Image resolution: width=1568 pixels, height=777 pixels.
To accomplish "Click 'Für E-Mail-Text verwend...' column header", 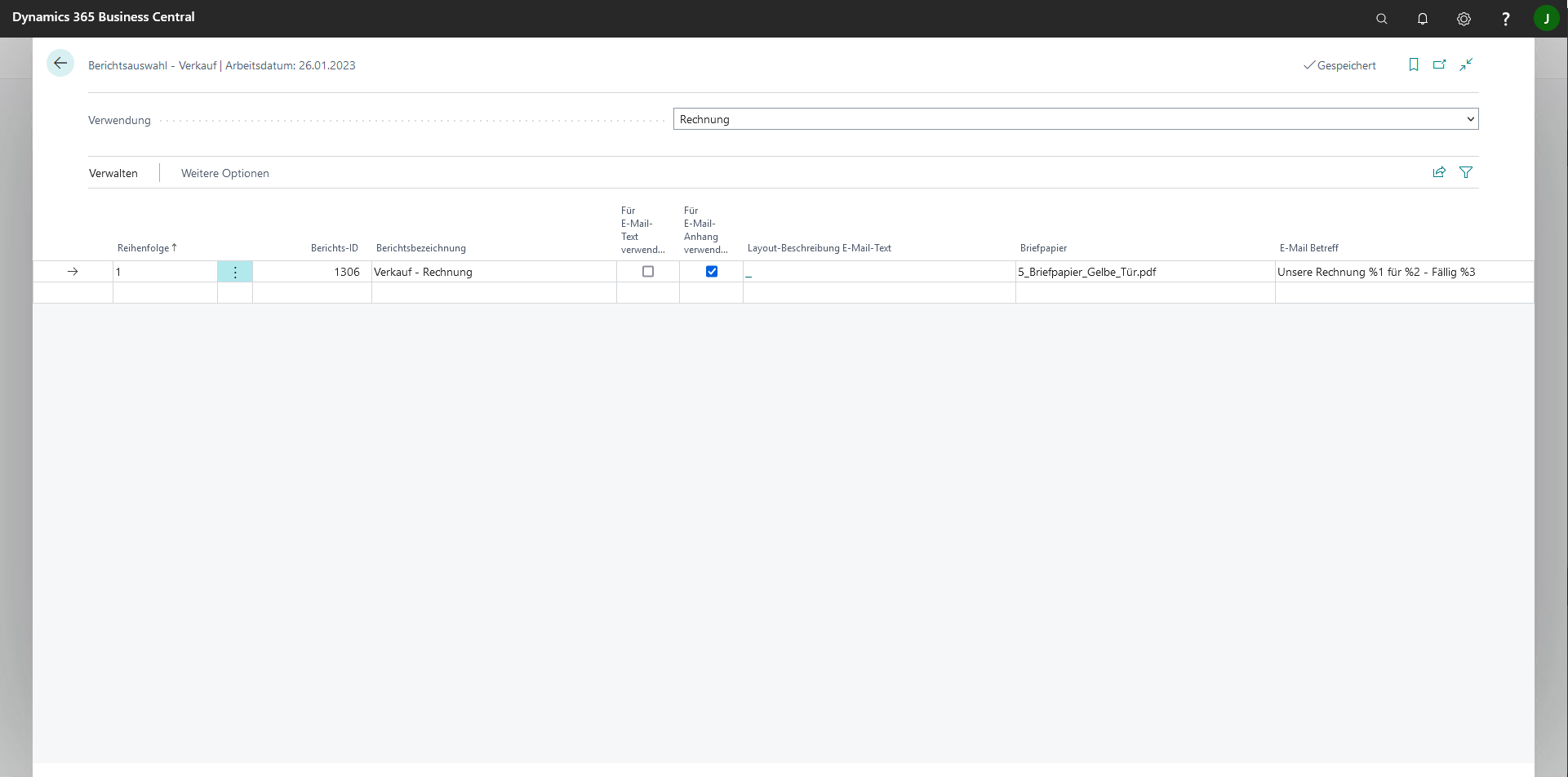I will [x=642, y=230].
